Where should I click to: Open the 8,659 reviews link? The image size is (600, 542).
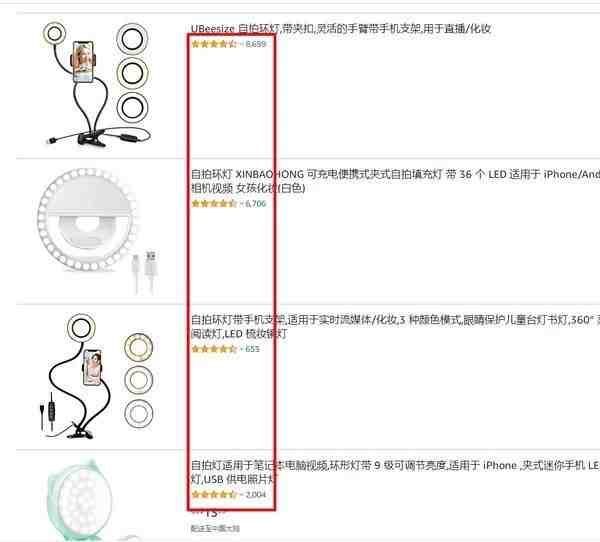[x=256, y=44]
